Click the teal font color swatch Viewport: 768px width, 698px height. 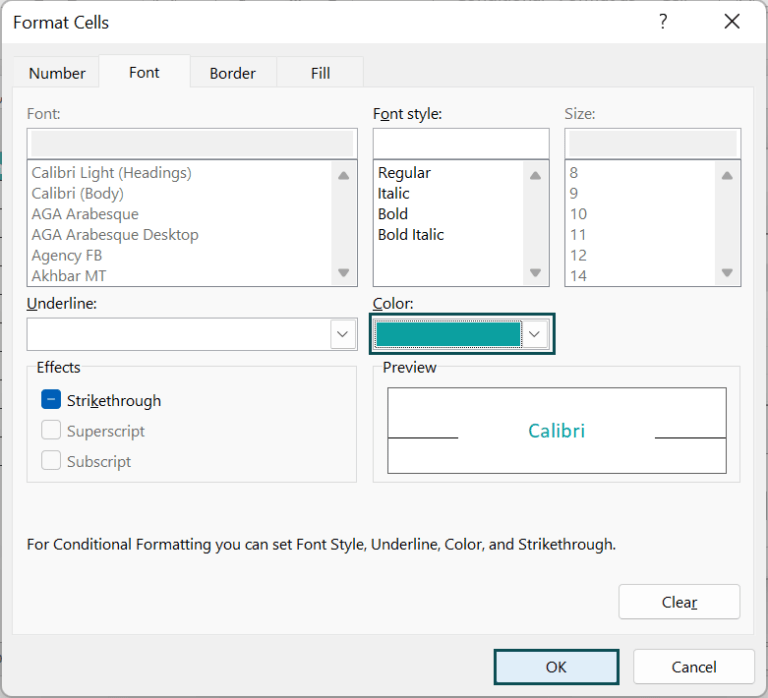(448, 334)
